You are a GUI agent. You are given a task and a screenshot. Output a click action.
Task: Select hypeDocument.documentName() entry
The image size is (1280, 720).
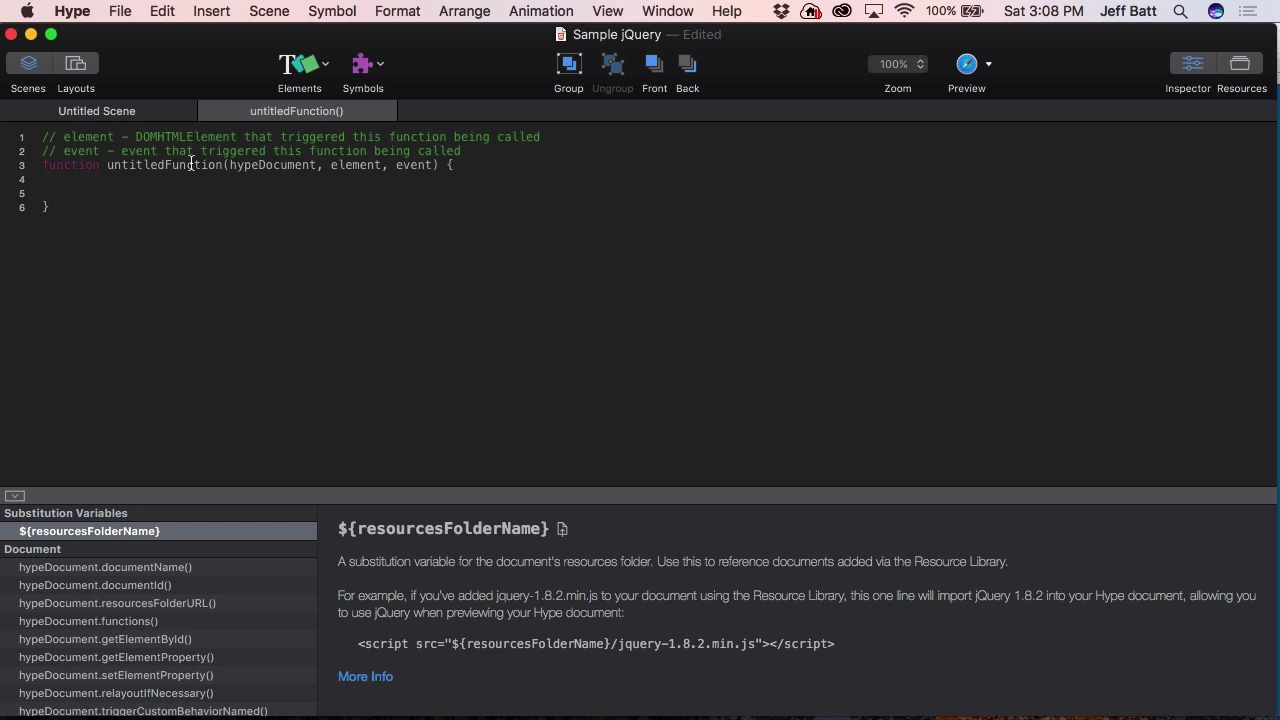coord(158,567)
